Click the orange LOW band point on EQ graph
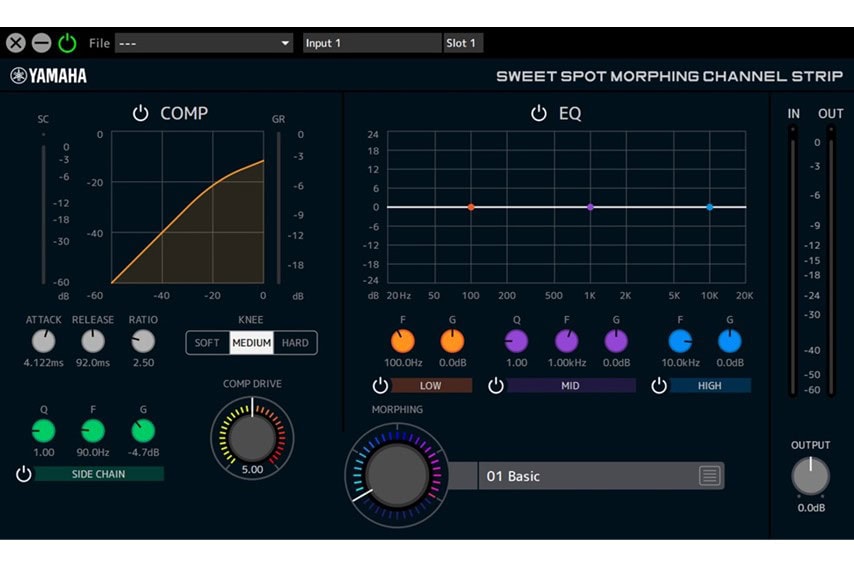Image resolution: width=854 pixels, height=567 pixels. point(471,207)
